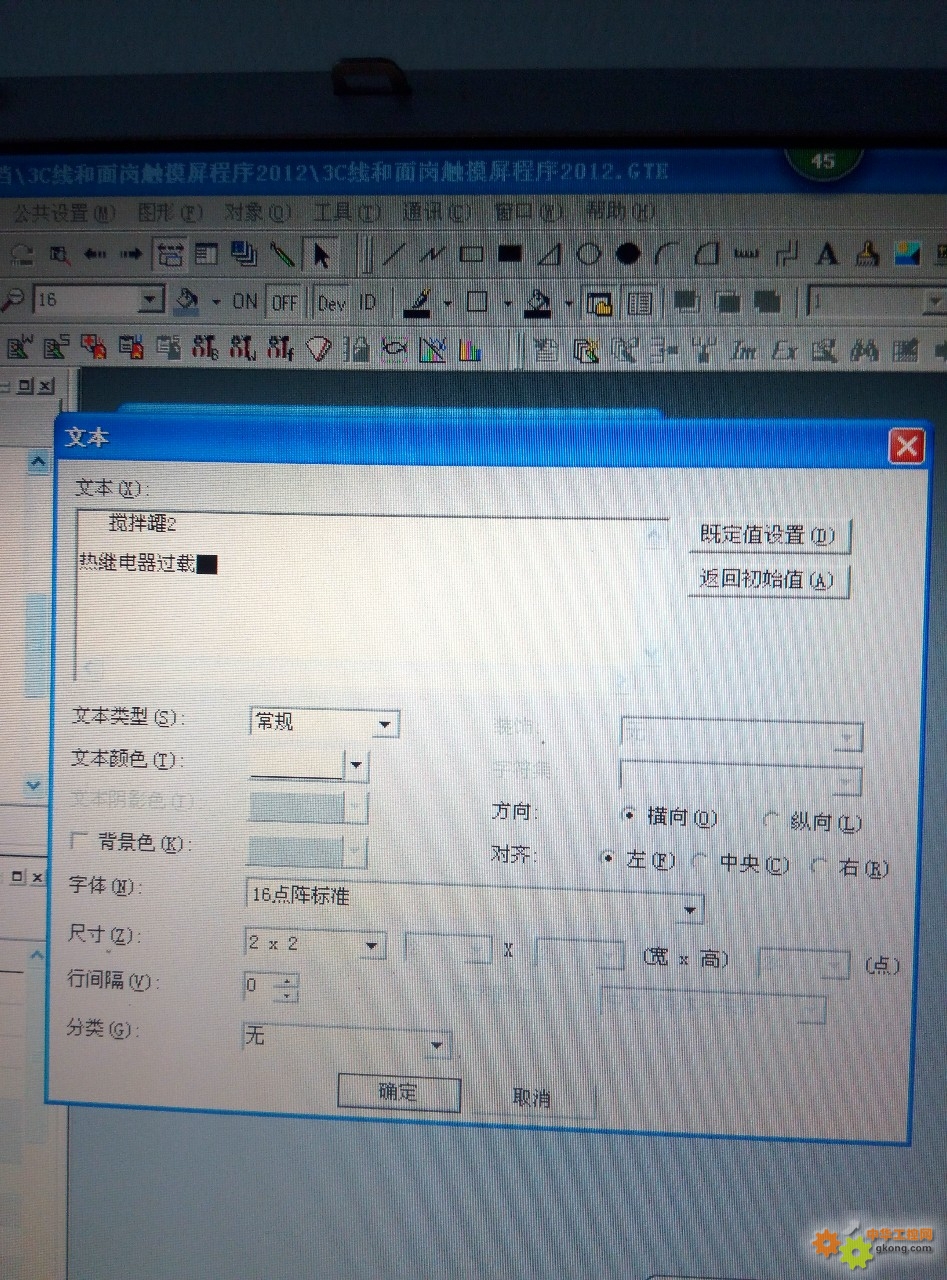Viewport: 947px width, 1280px height.
Task: Select the 横向 direction radio button
Action: coord(628,815)
